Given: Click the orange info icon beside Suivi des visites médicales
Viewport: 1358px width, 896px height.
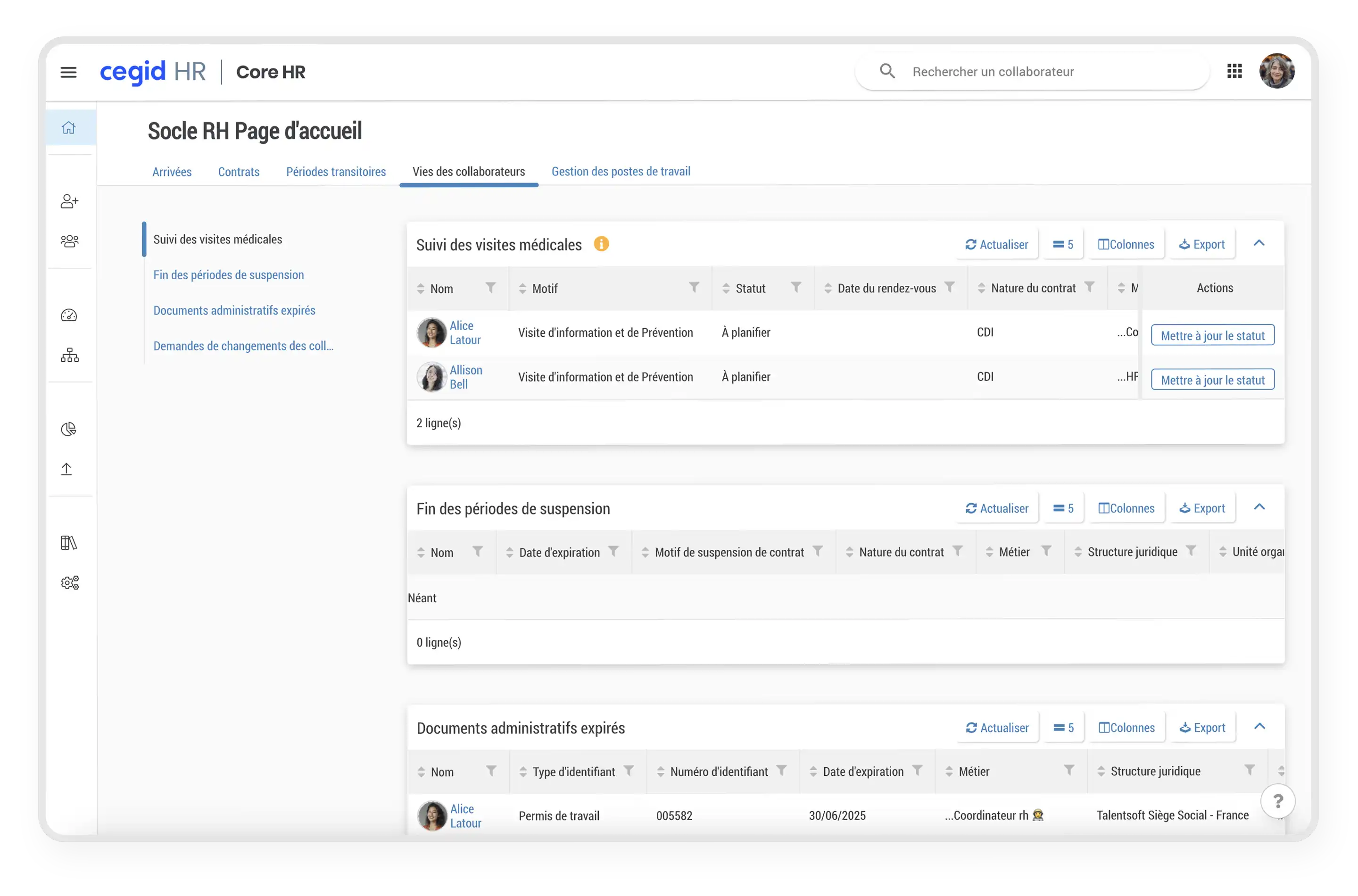Looking at the screenshot, I should (x=601, y=244).
